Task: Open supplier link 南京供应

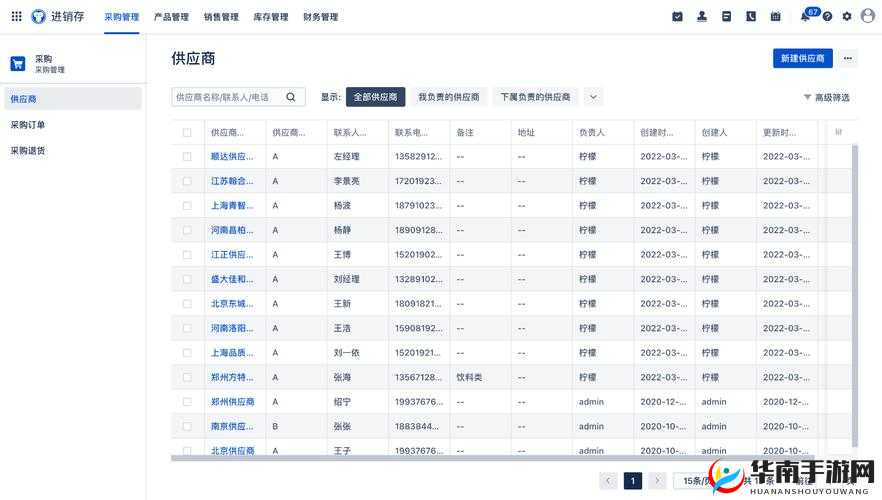Action: (232, 426)
